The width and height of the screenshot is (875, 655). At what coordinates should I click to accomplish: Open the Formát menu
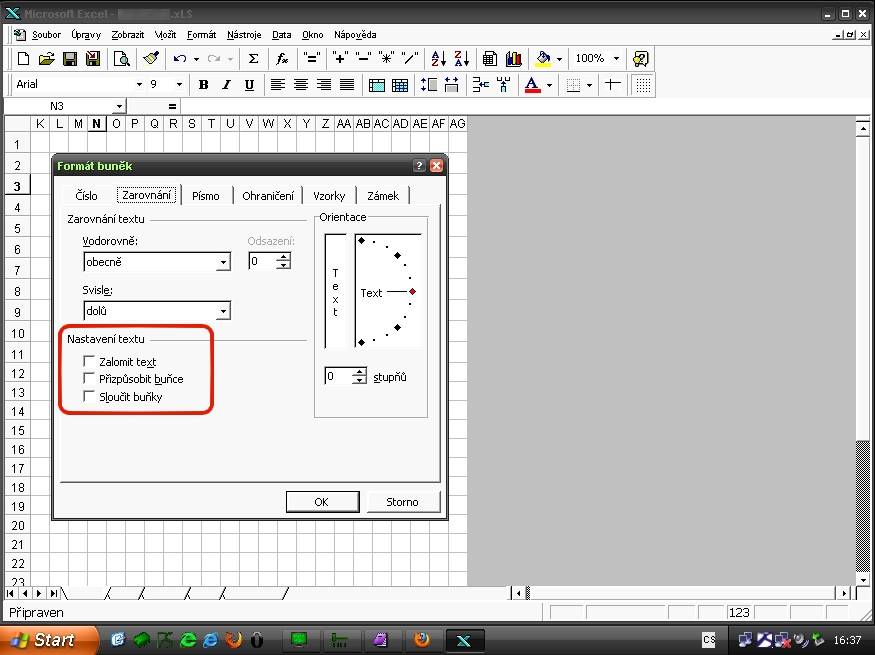point(201,35)
